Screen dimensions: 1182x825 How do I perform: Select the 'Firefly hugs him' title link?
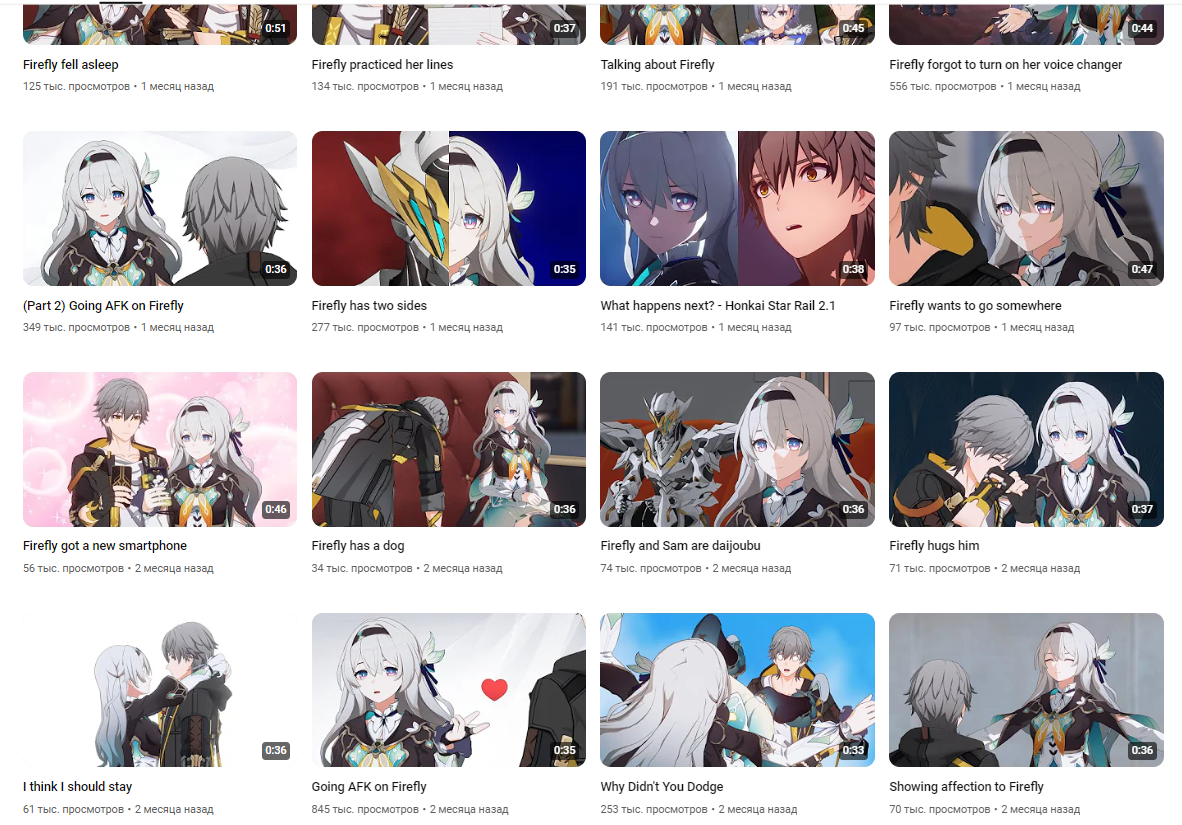934,546
